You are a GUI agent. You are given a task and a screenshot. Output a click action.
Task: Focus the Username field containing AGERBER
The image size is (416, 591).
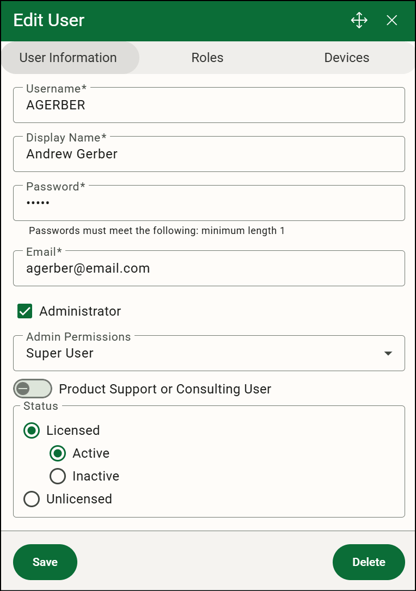coord(209,105)
